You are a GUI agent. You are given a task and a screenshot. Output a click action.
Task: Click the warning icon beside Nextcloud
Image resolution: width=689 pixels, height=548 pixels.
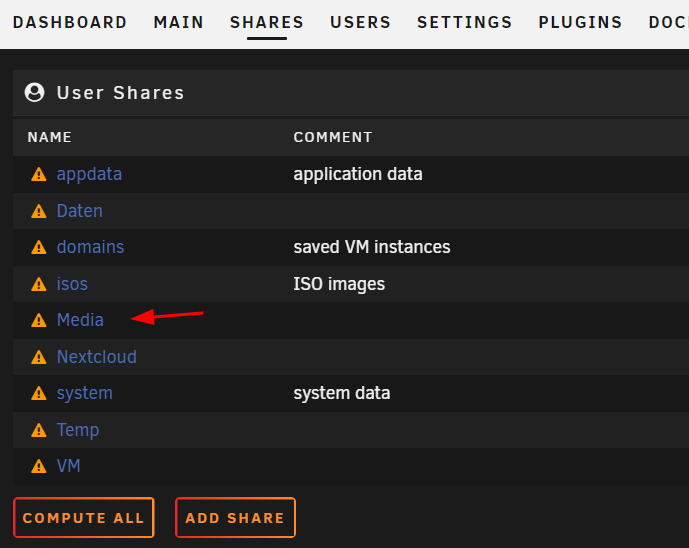click(x=39, y=357)
